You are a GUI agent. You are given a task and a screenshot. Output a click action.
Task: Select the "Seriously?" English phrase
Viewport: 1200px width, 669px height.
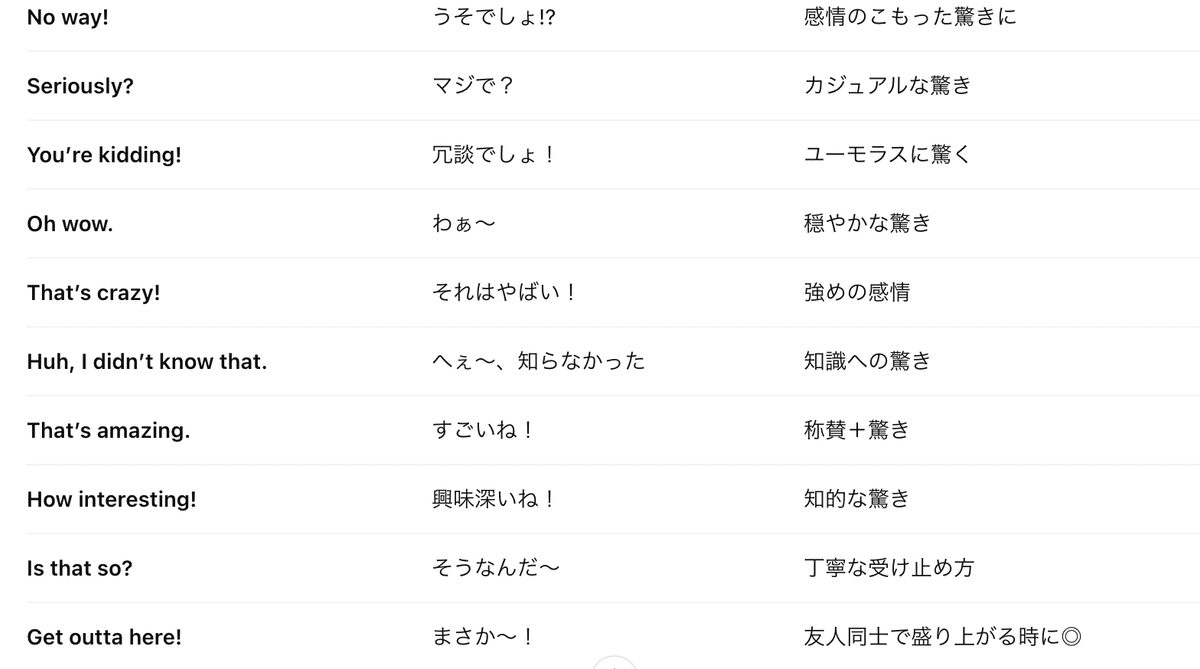pos(80,86)
